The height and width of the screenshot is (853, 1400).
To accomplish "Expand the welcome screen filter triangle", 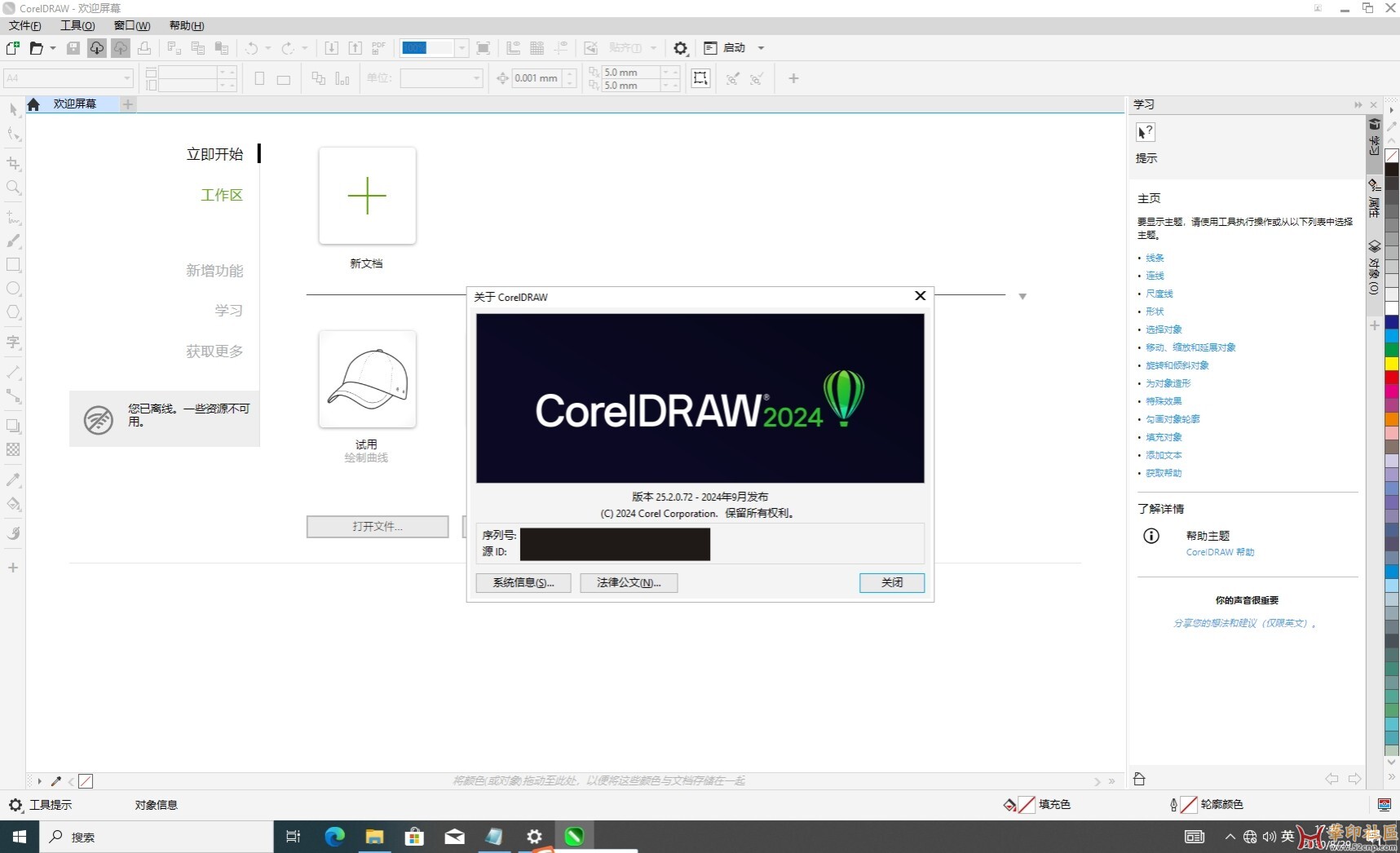I will pyautogui.click(x=1022, y=297).
